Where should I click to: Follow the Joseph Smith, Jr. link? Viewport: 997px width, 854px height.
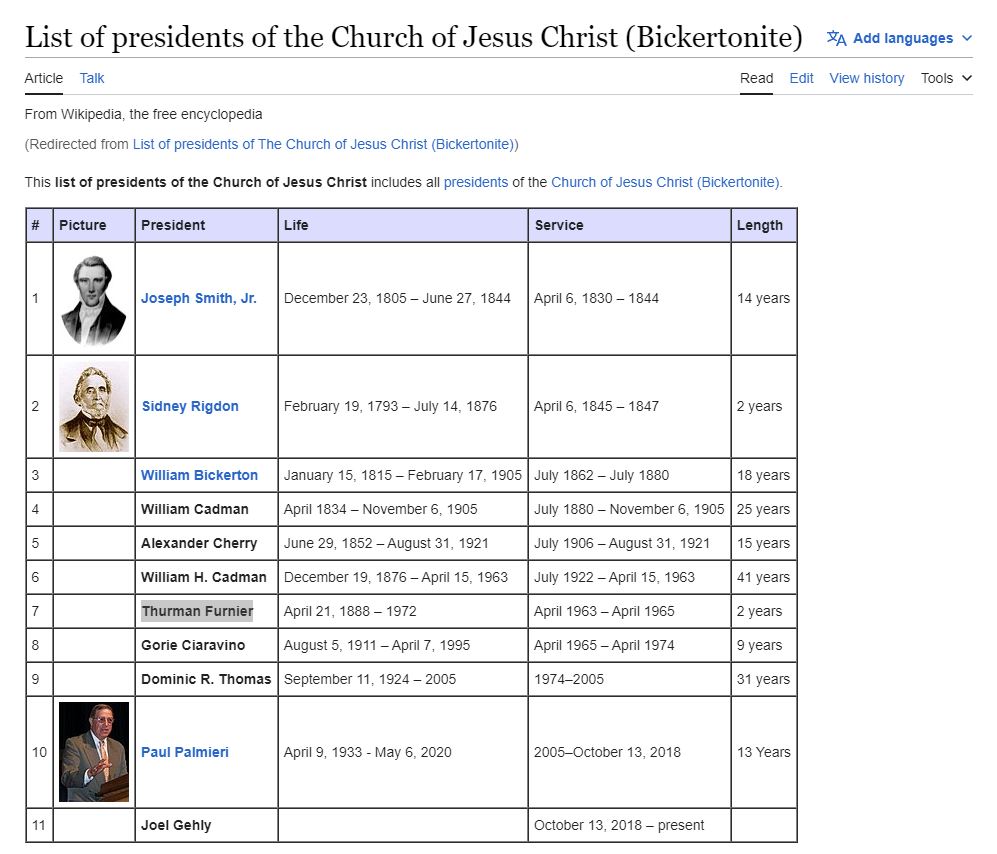tap(198, 298)
